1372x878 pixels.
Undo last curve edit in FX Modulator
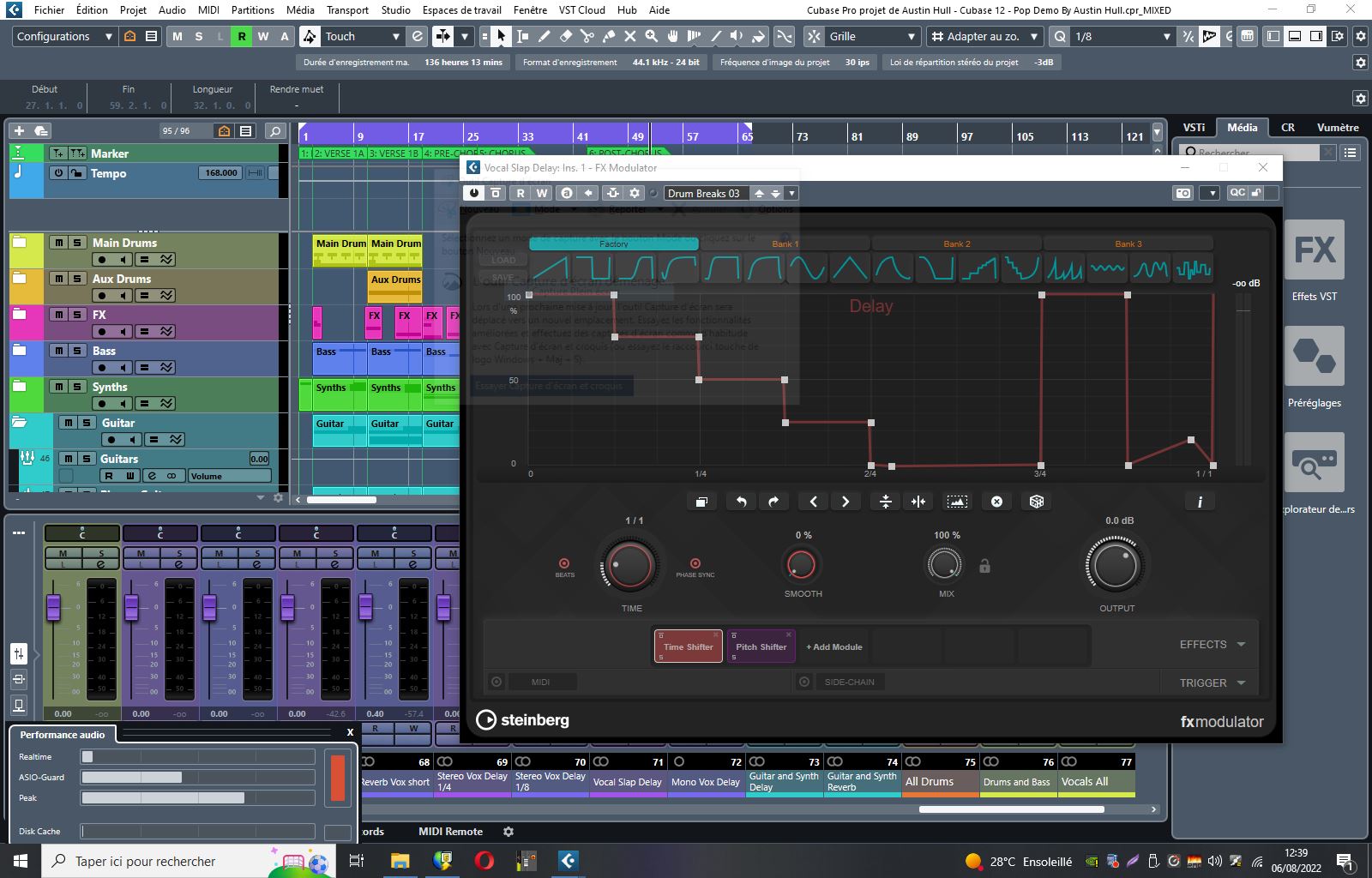(741, 502)
